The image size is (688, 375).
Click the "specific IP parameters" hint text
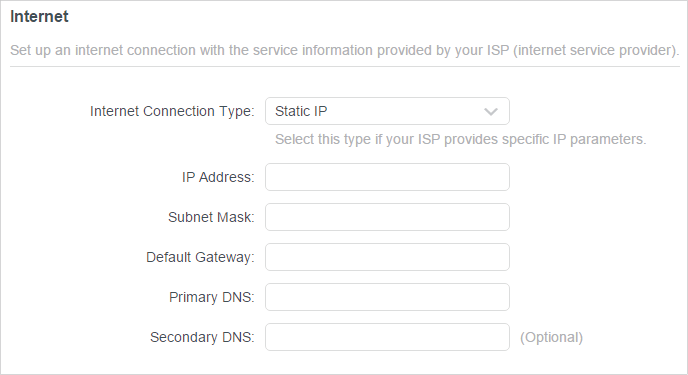[574, 139]
